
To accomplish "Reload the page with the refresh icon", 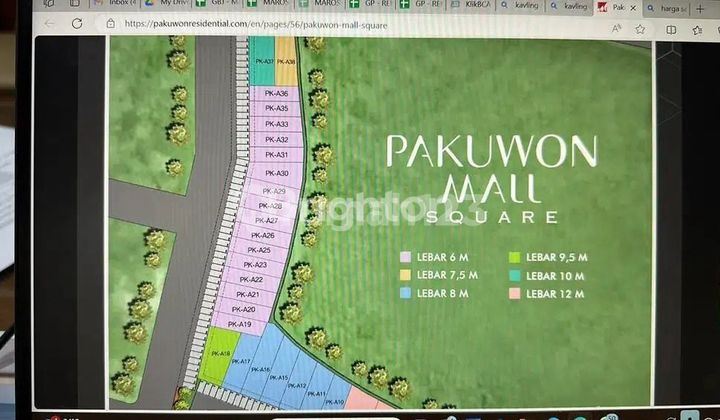I will tap(77, 23).
